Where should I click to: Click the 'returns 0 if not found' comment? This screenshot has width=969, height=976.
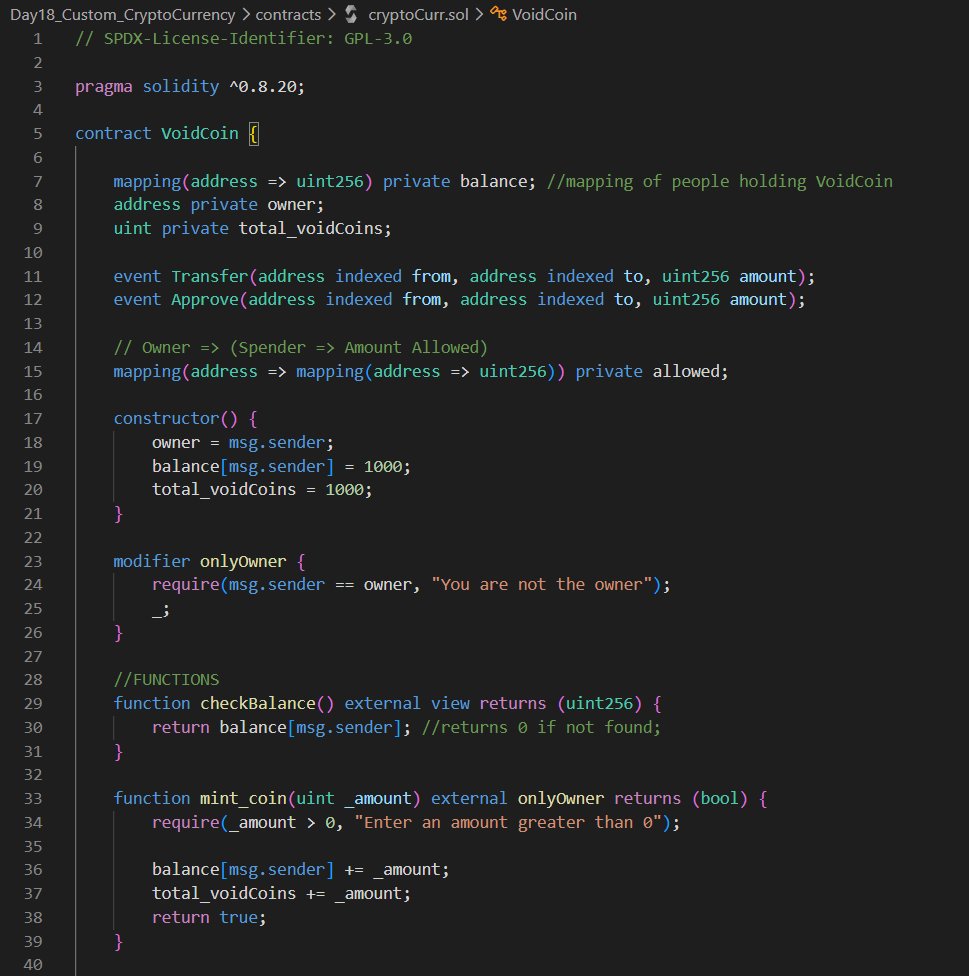pos(541,728)
